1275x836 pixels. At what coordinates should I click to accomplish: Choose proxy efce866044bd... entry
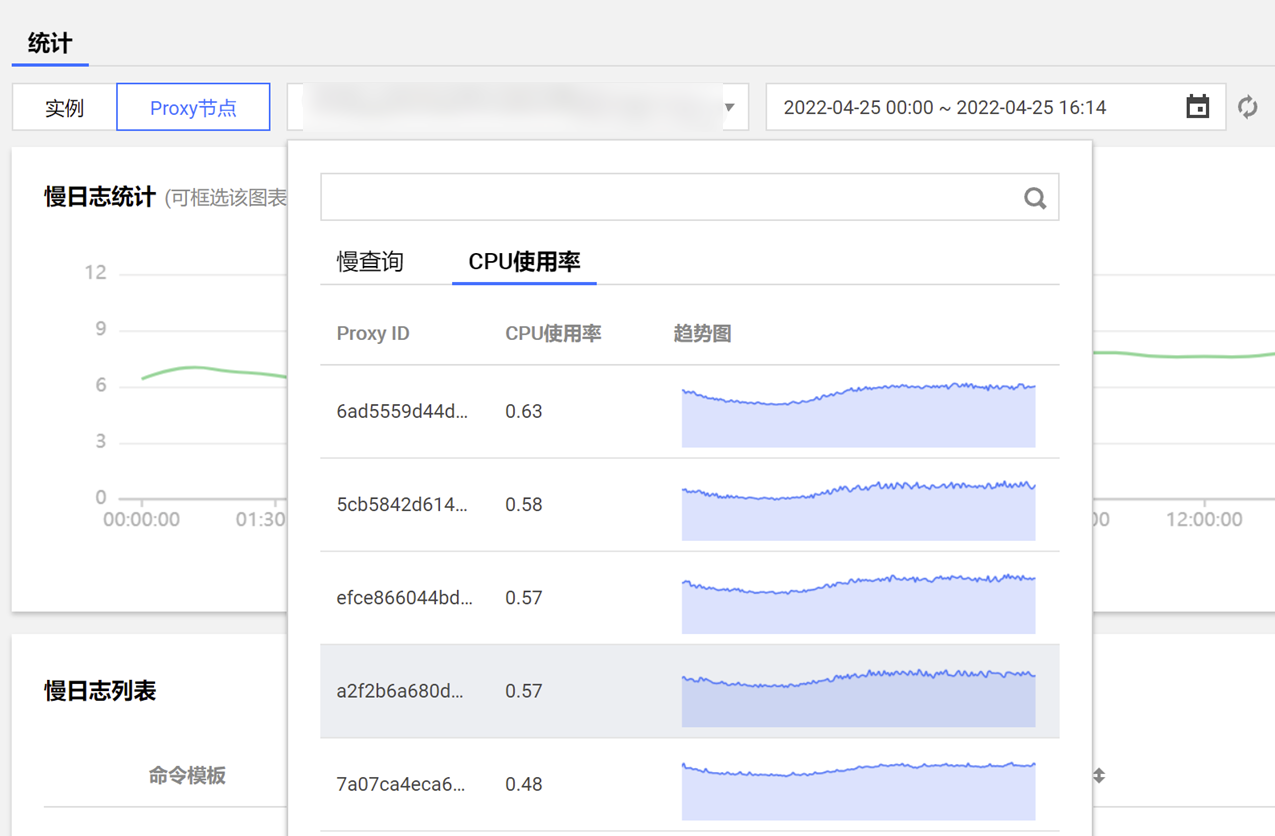[x=404, y=598]
